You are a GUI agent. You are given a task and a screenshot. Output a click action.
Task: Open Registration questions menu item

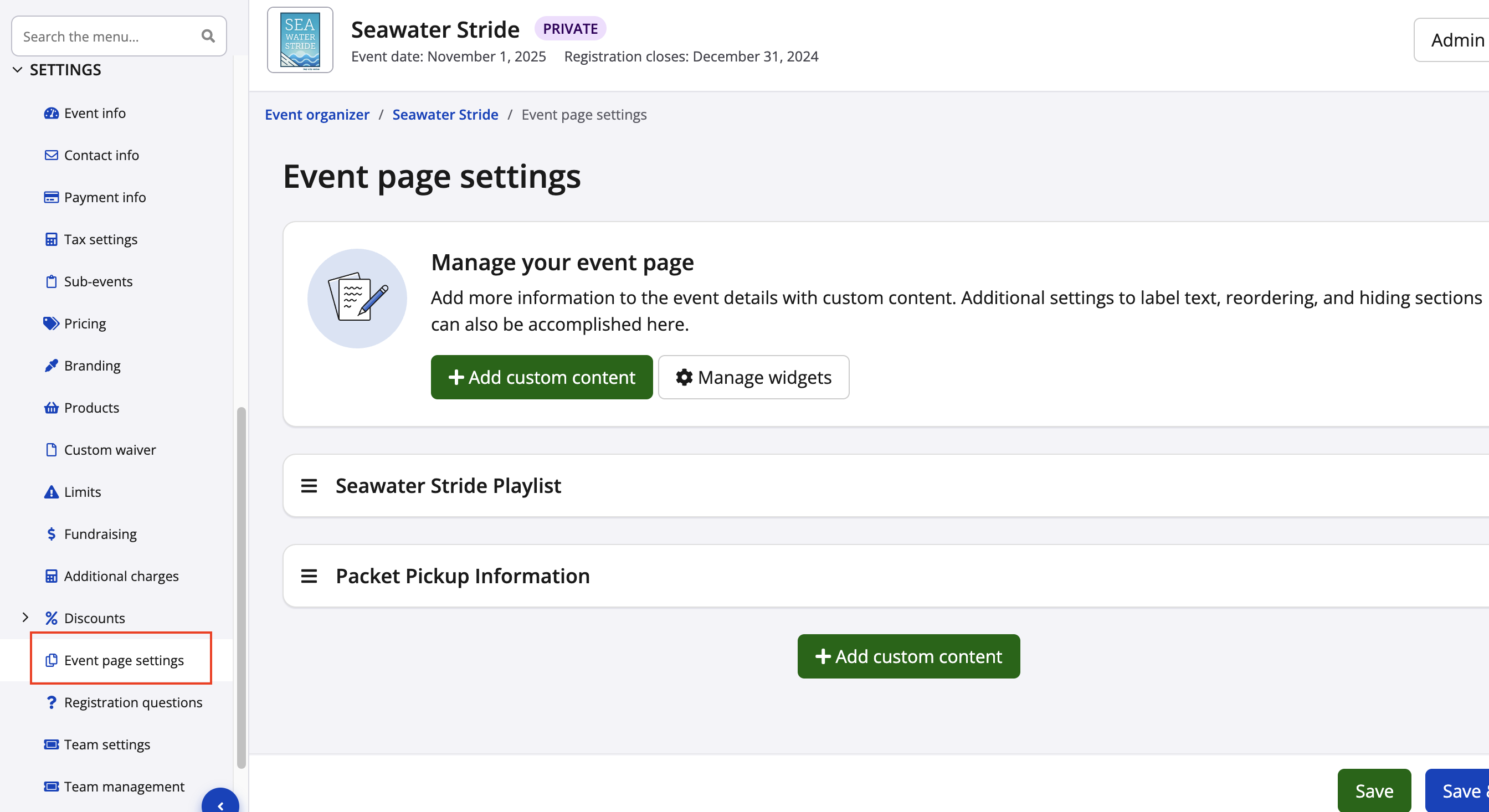[x=133, y=703]
